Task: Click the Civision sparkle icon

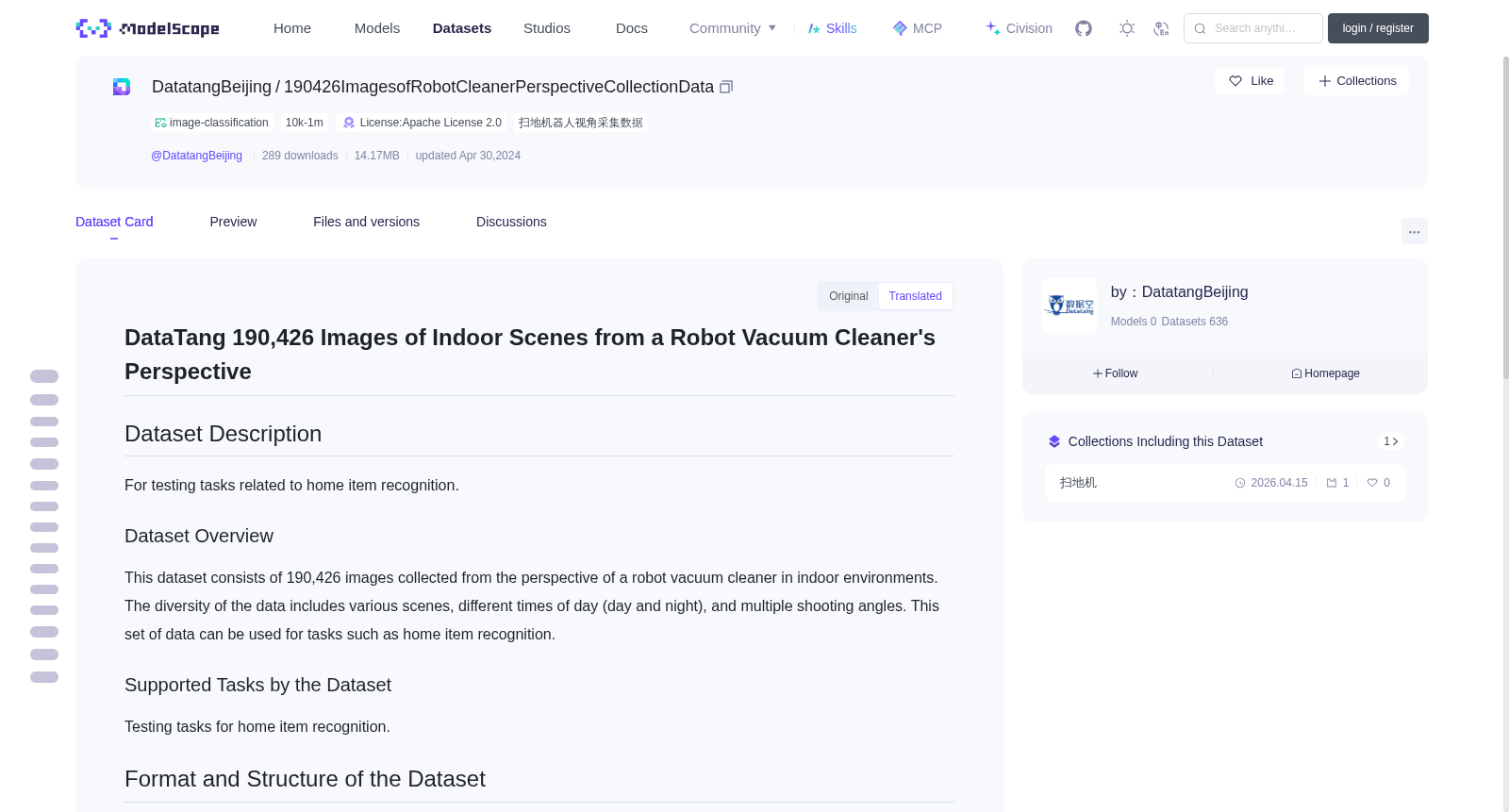Action: pos(993,28)
